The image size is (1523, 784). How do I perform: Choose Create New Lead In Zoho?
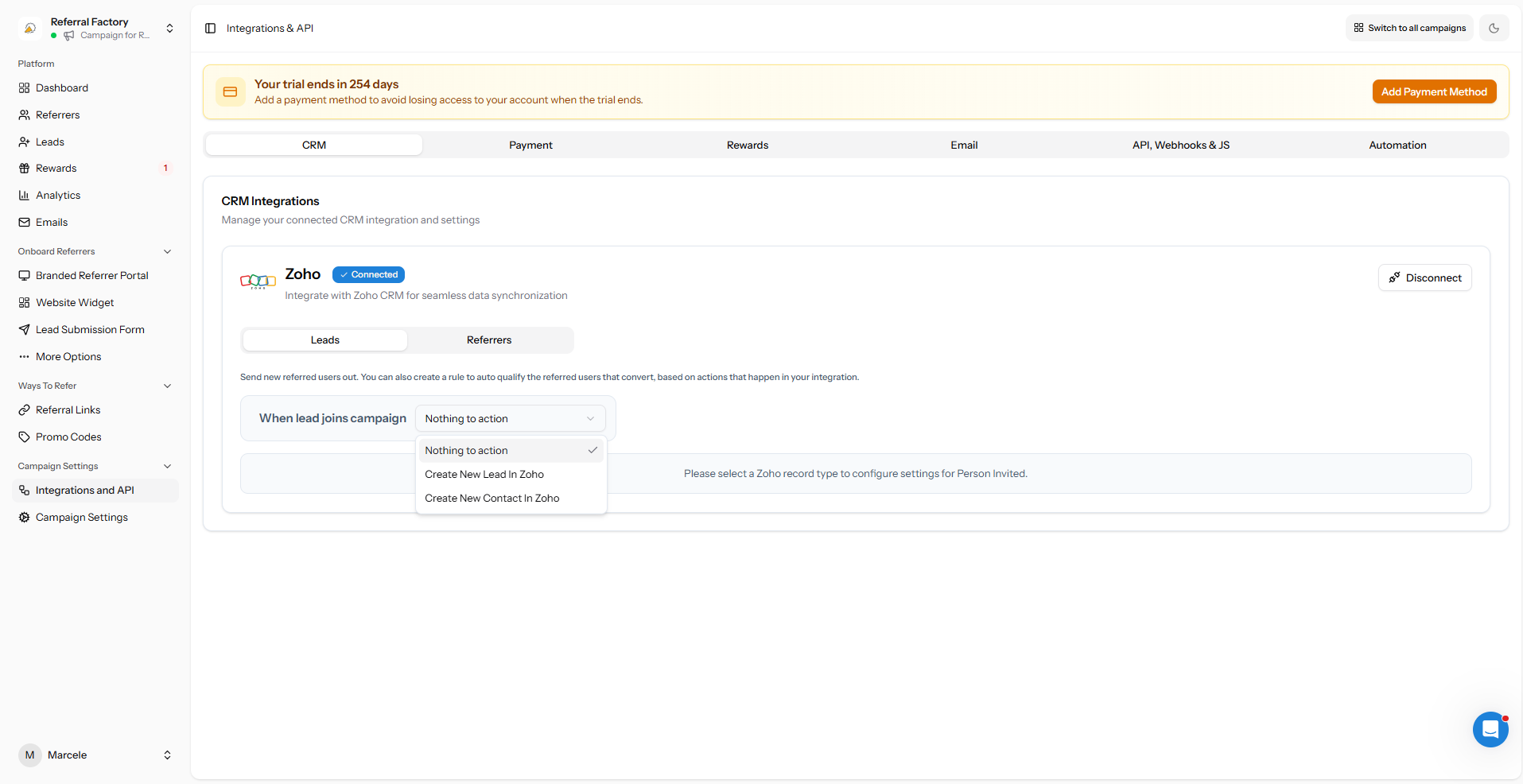click(511, 475)
